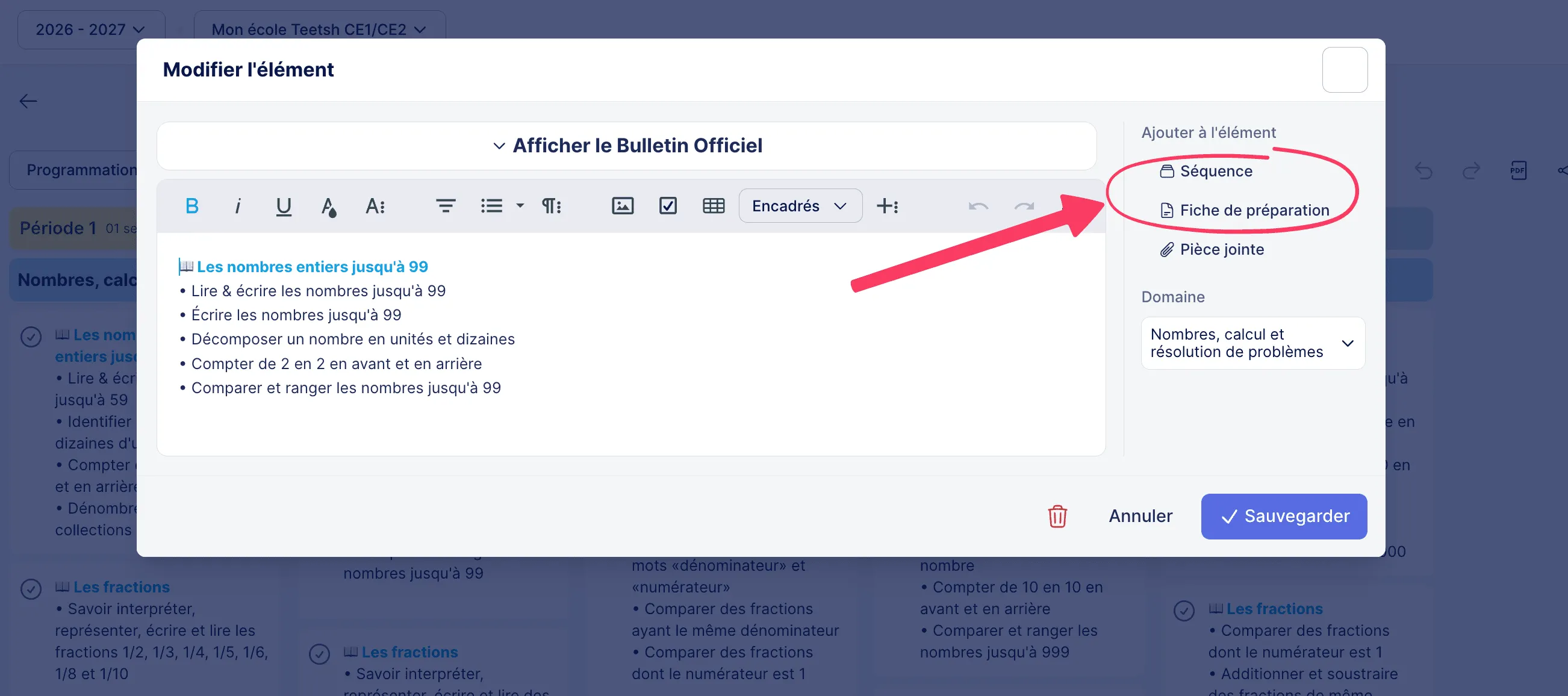Insert a bulleted list
The width and height of the screenshot is (1568, 696).
click(492, 207)
